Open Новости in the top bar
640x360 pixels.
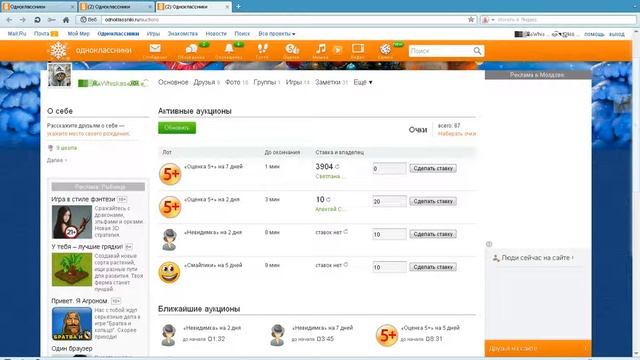[x=216, y=34]
